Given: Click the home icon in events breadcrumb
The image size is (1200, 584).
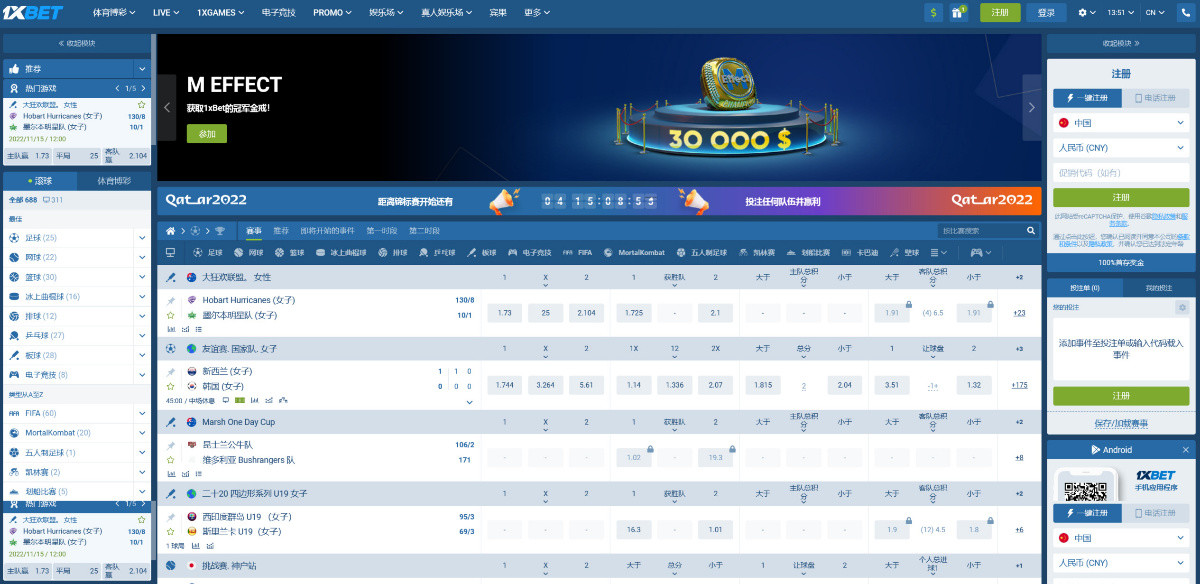Looking at the screenshot, I should (x=171, y=231).
